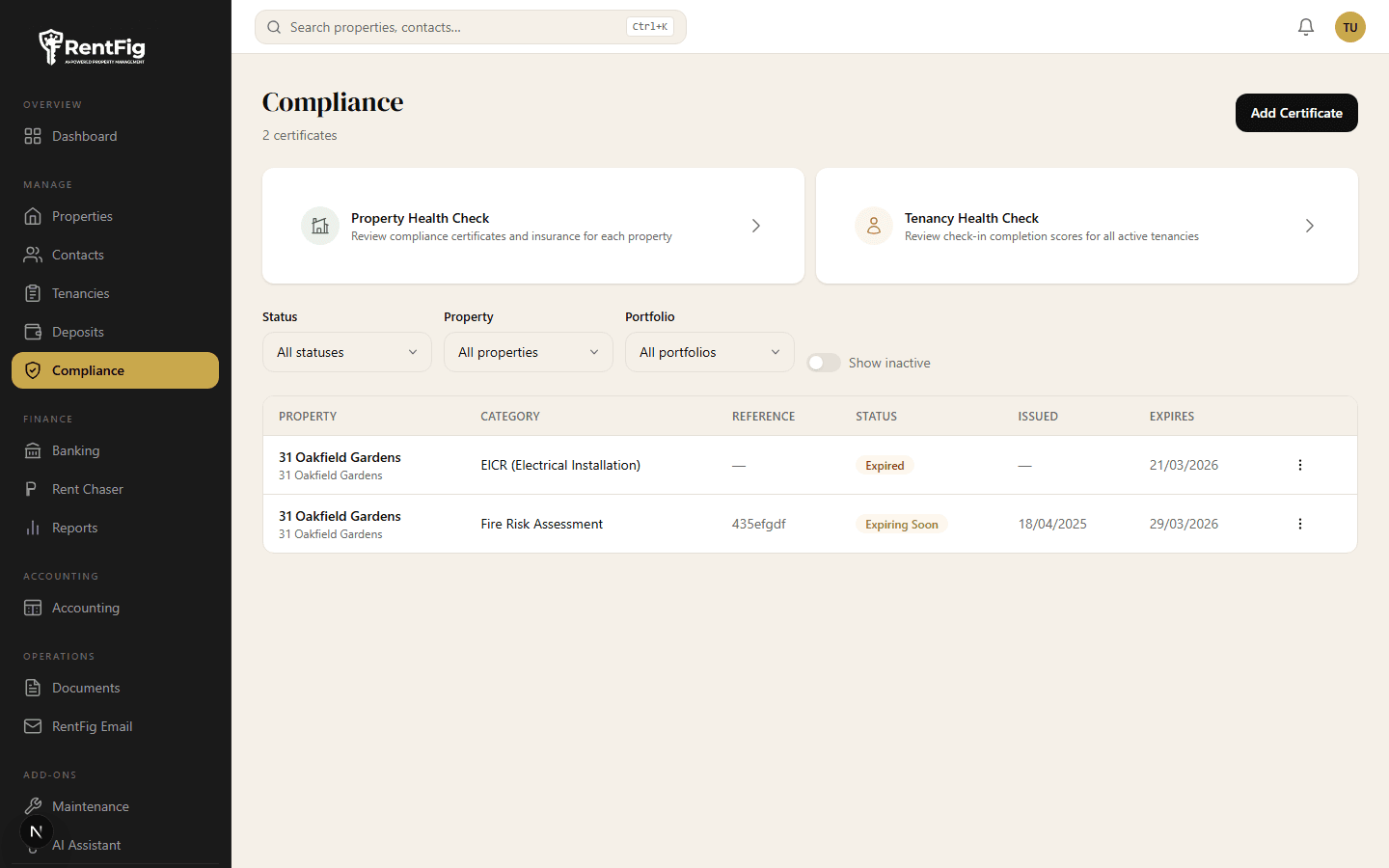Open the All portfolios dropdown

(x=709, y=352)
